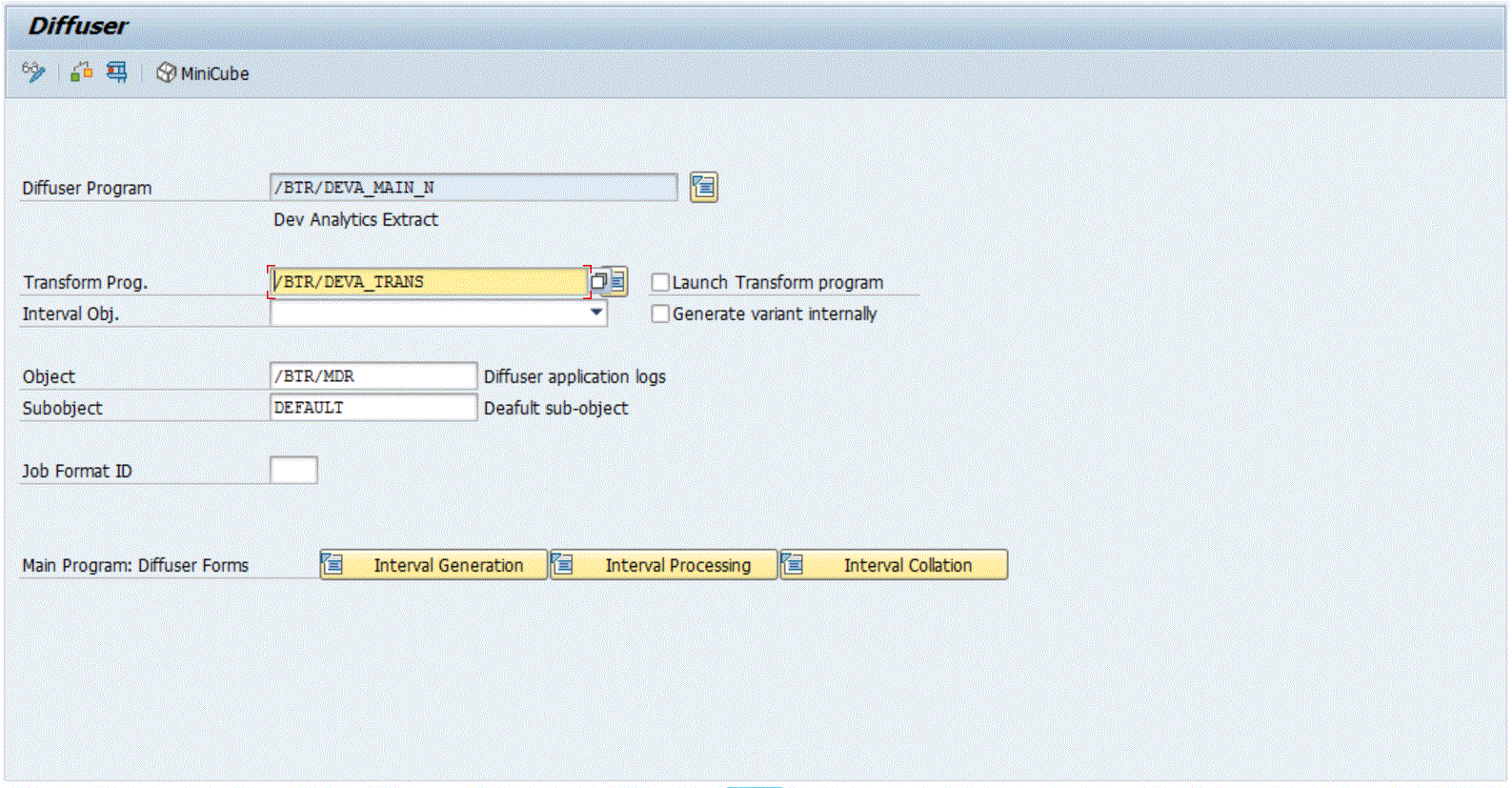Click the Interval Collation button

[x=894, y=565]
